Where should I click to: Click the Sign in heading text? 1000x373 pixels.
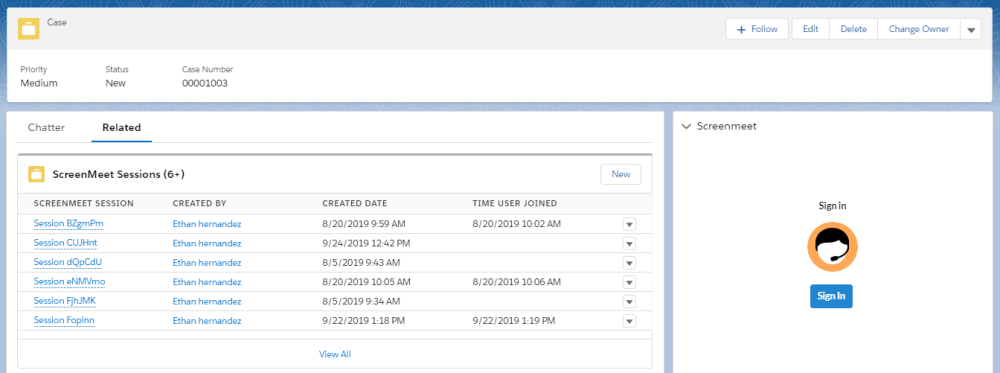coord(832,206)
